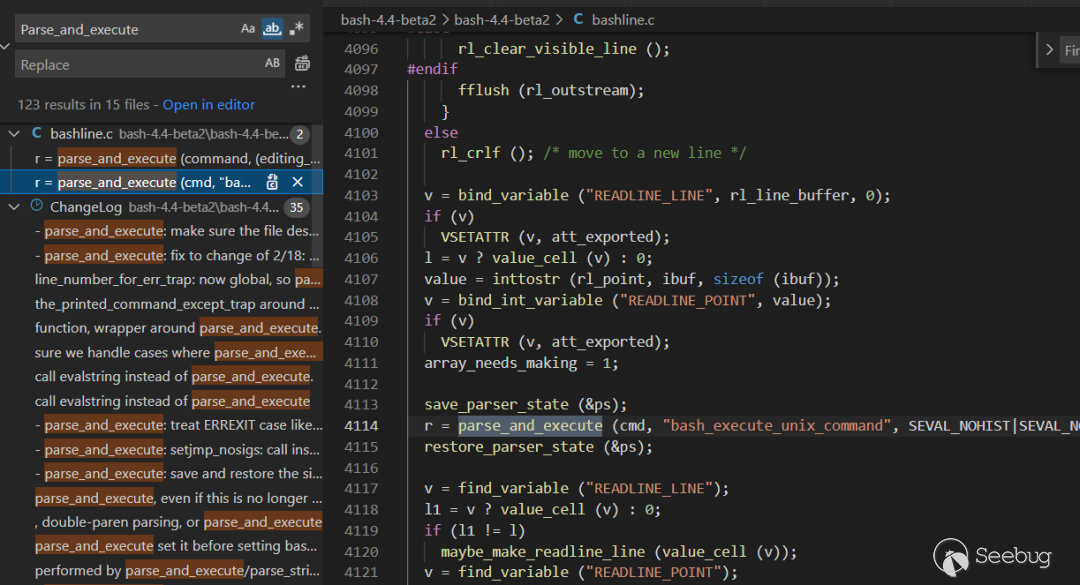1080x585 pixels.
Task: Click the search input containing Parse_and_execute
Action: [125, 29]
